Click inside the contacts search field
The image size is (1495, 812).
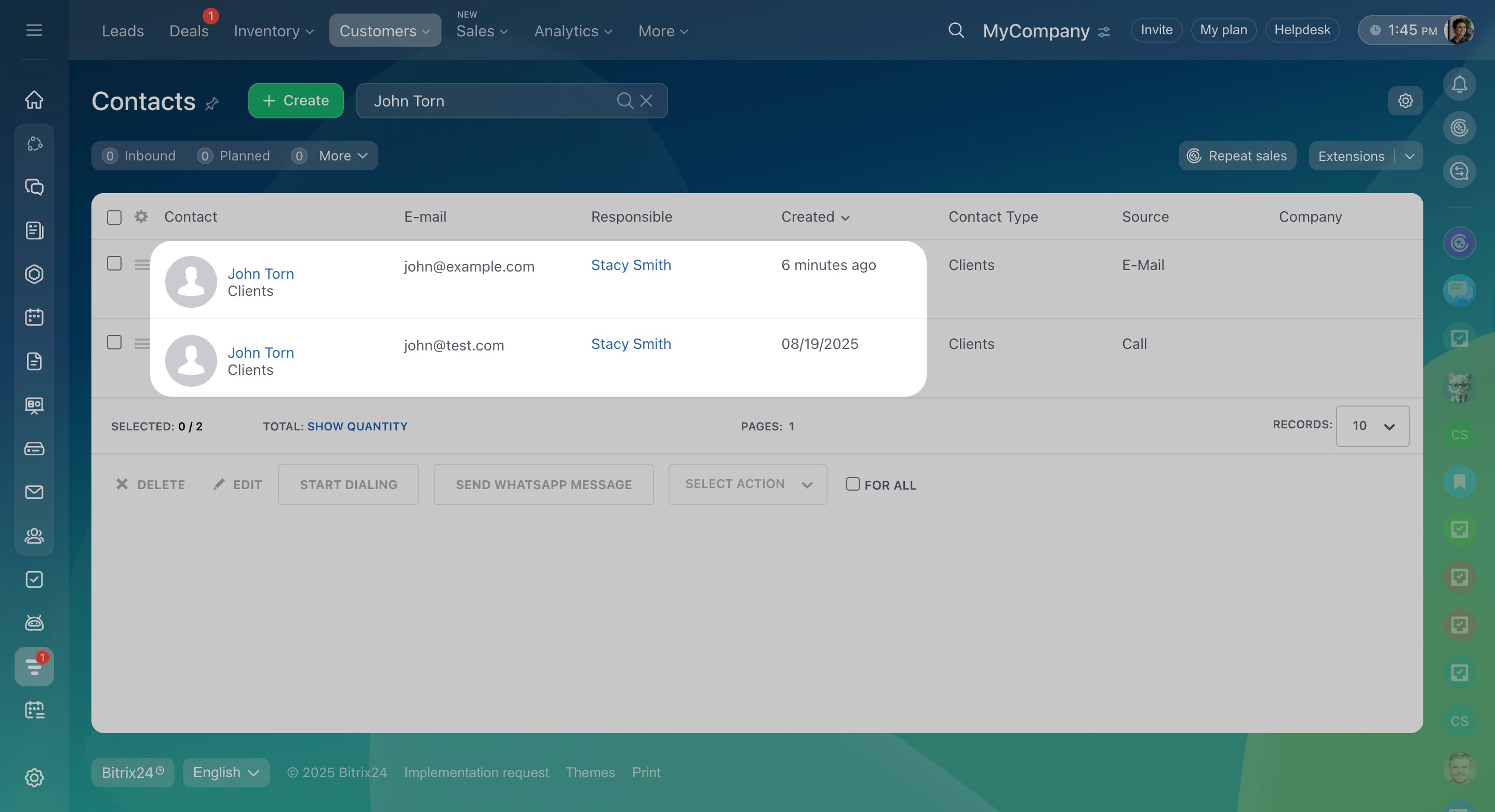[487, 101]
